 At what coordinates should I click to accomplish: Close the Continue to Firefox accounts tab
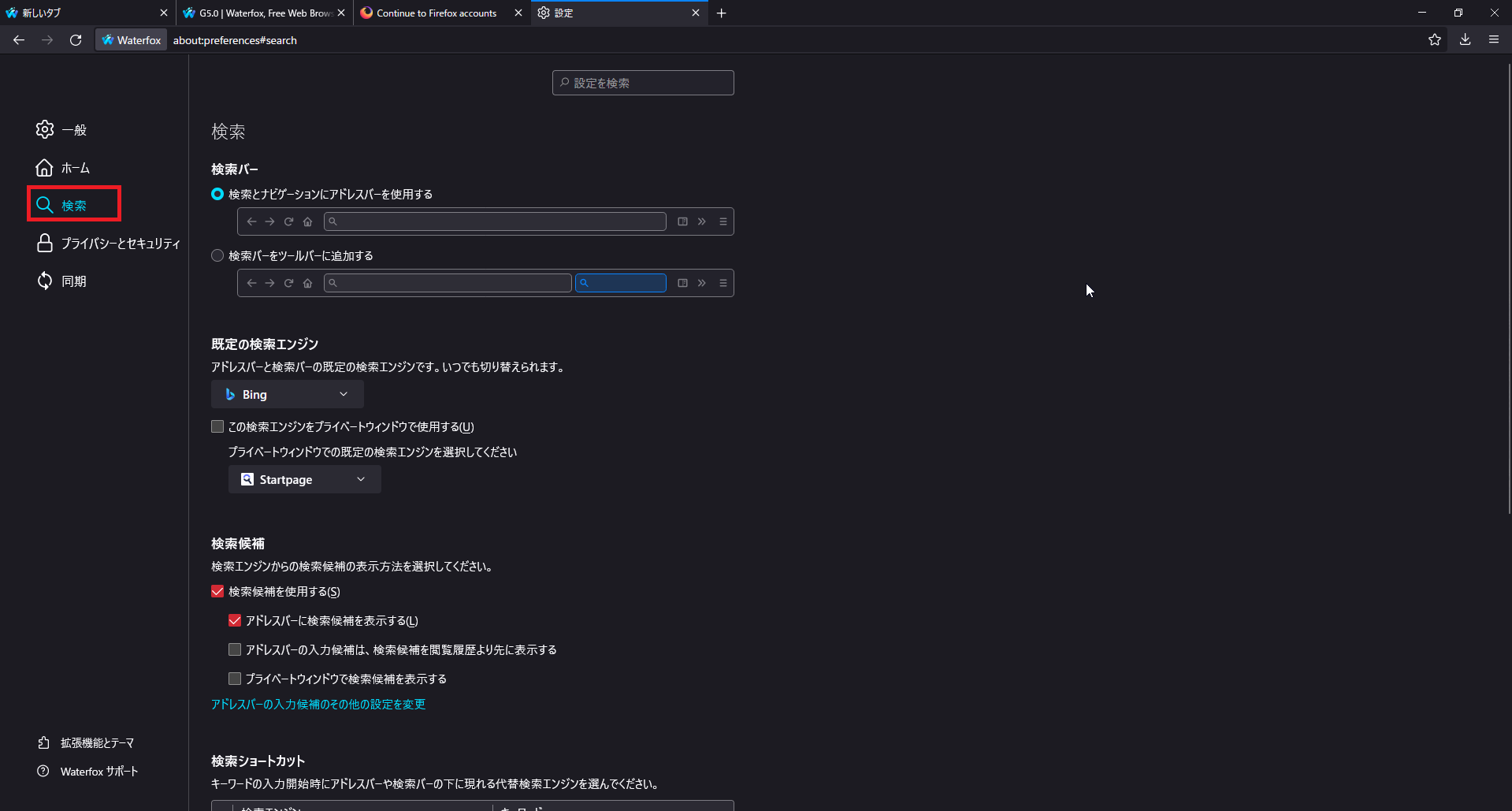[518, 13]
